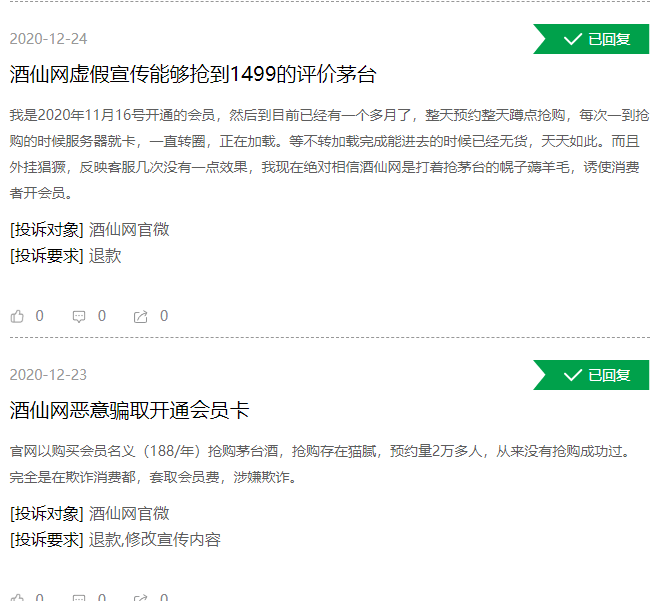Share the 2020-12-23 complaint post

click(141, 597)
